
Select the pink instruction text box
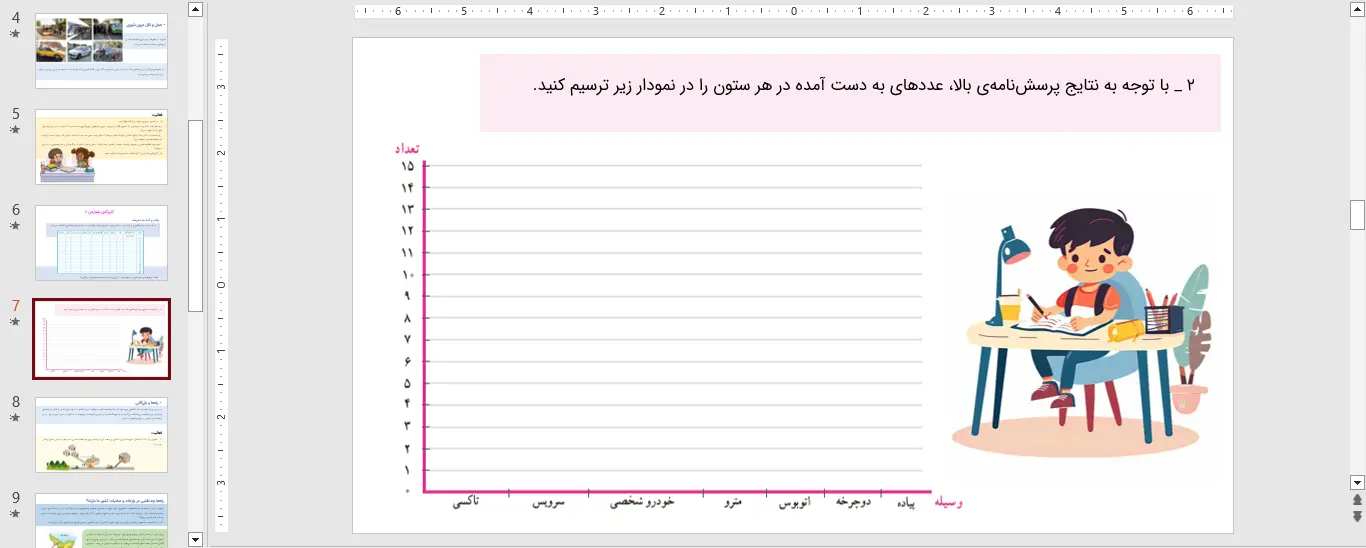(850, 93)
